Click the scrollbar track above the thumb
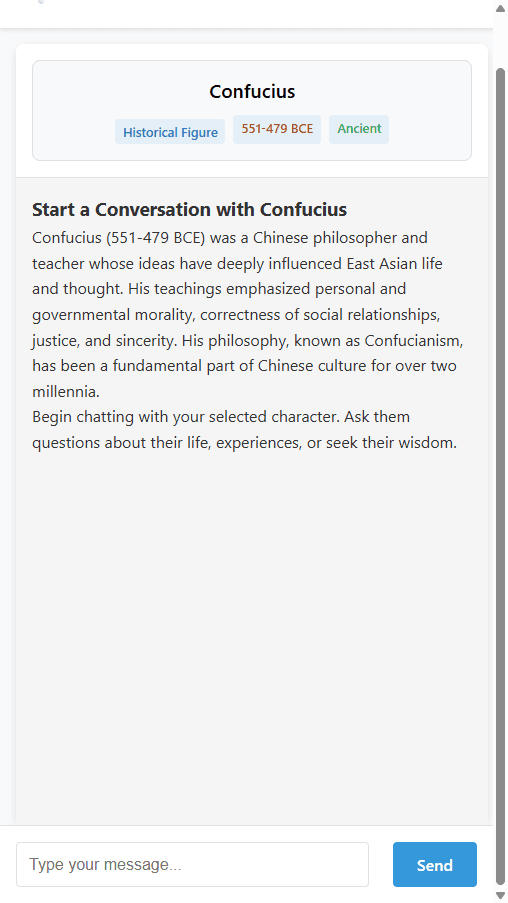508x903 pixels. coord(501,40)
